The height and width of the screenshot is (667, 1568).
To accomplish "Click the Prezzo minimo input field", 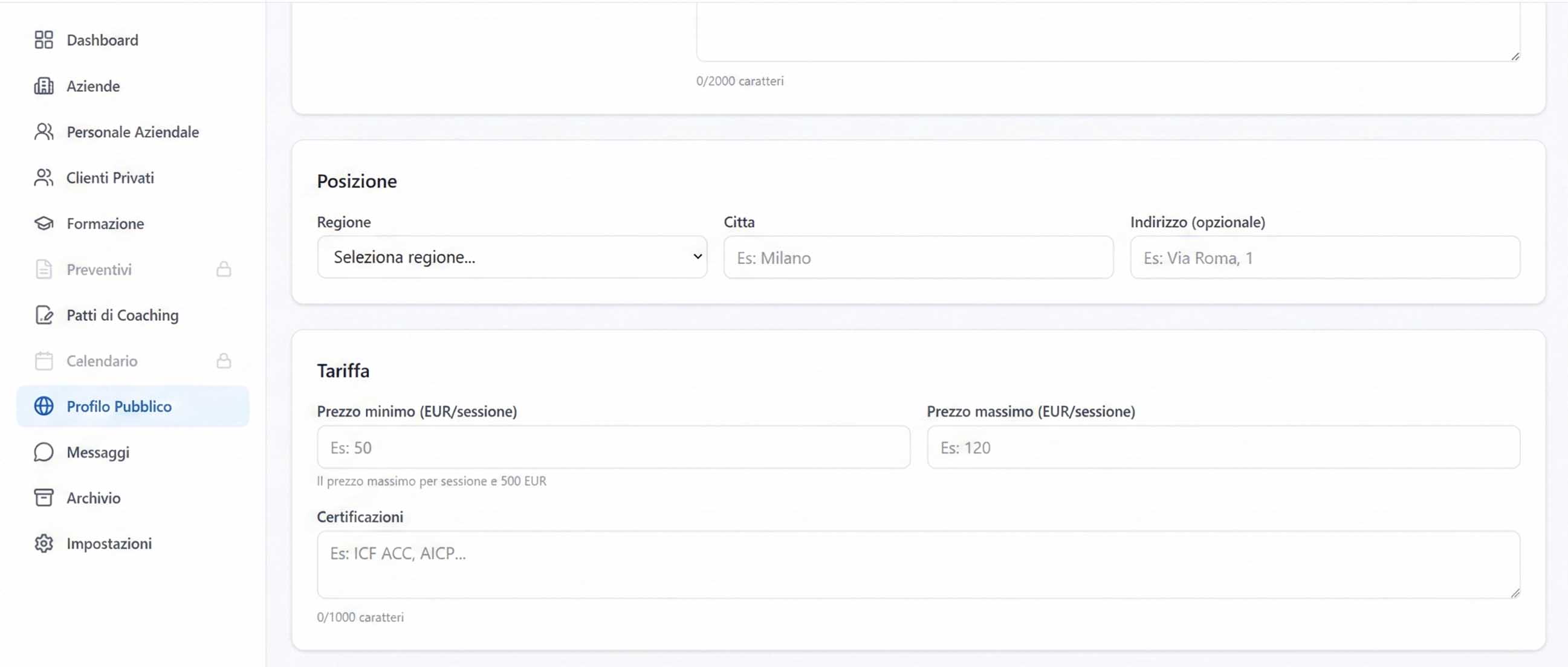I will coord(614,447).
